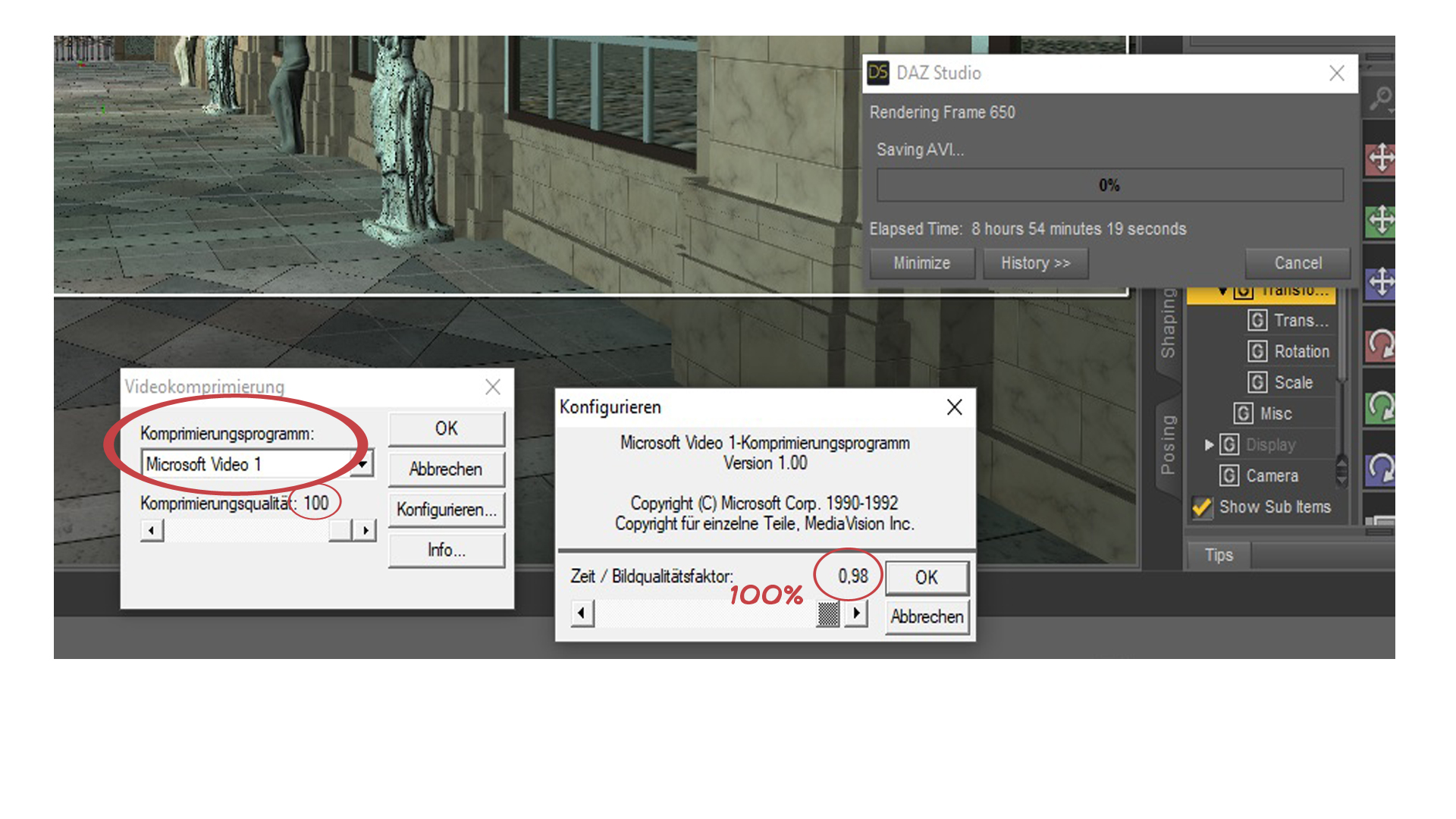The height and width of the screenshot is (819, 1456).
Task: Click the blue translate arrows icon
Action: [x=1381, y=282]
